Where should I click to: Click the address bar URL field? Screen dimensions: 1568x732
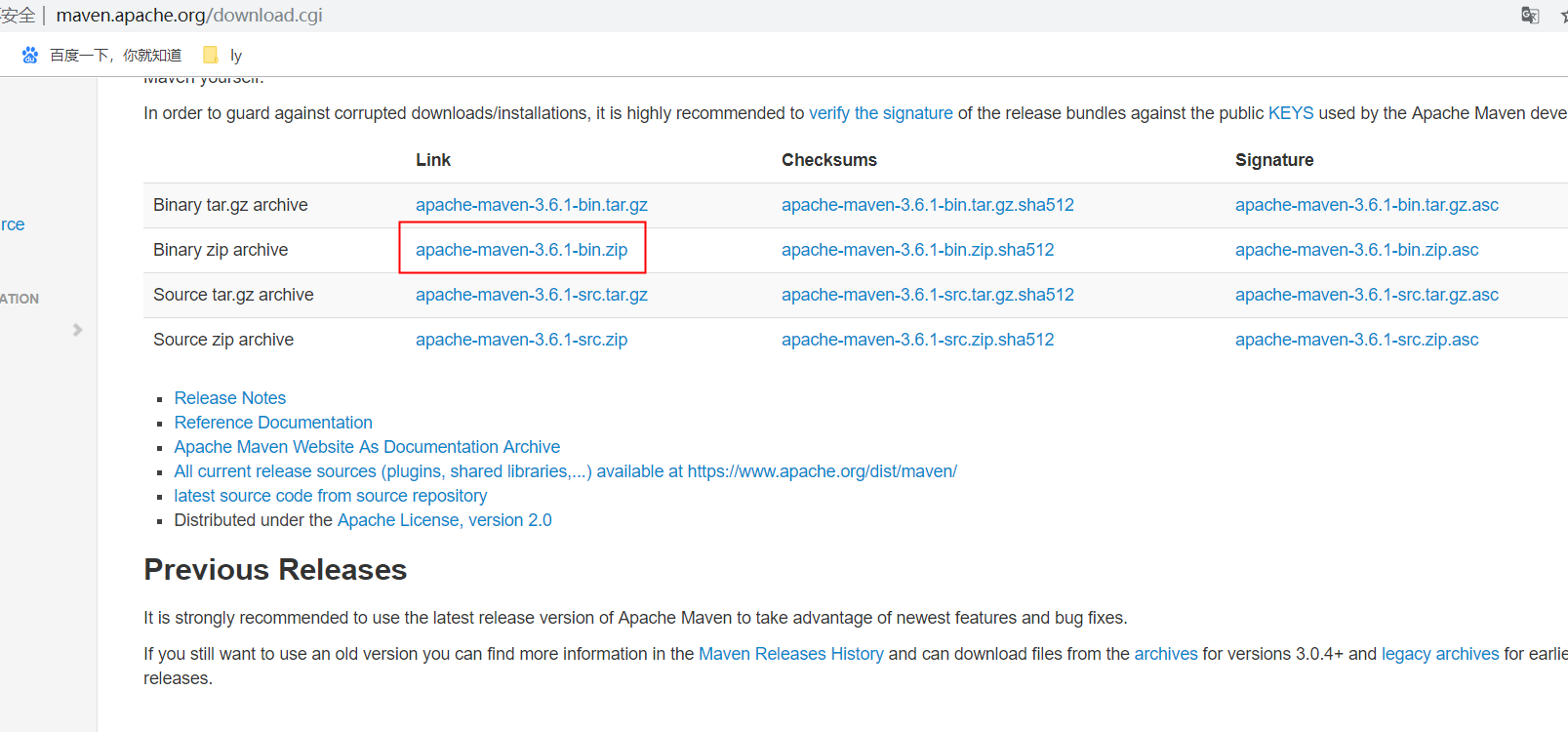(x=189, y=15)
